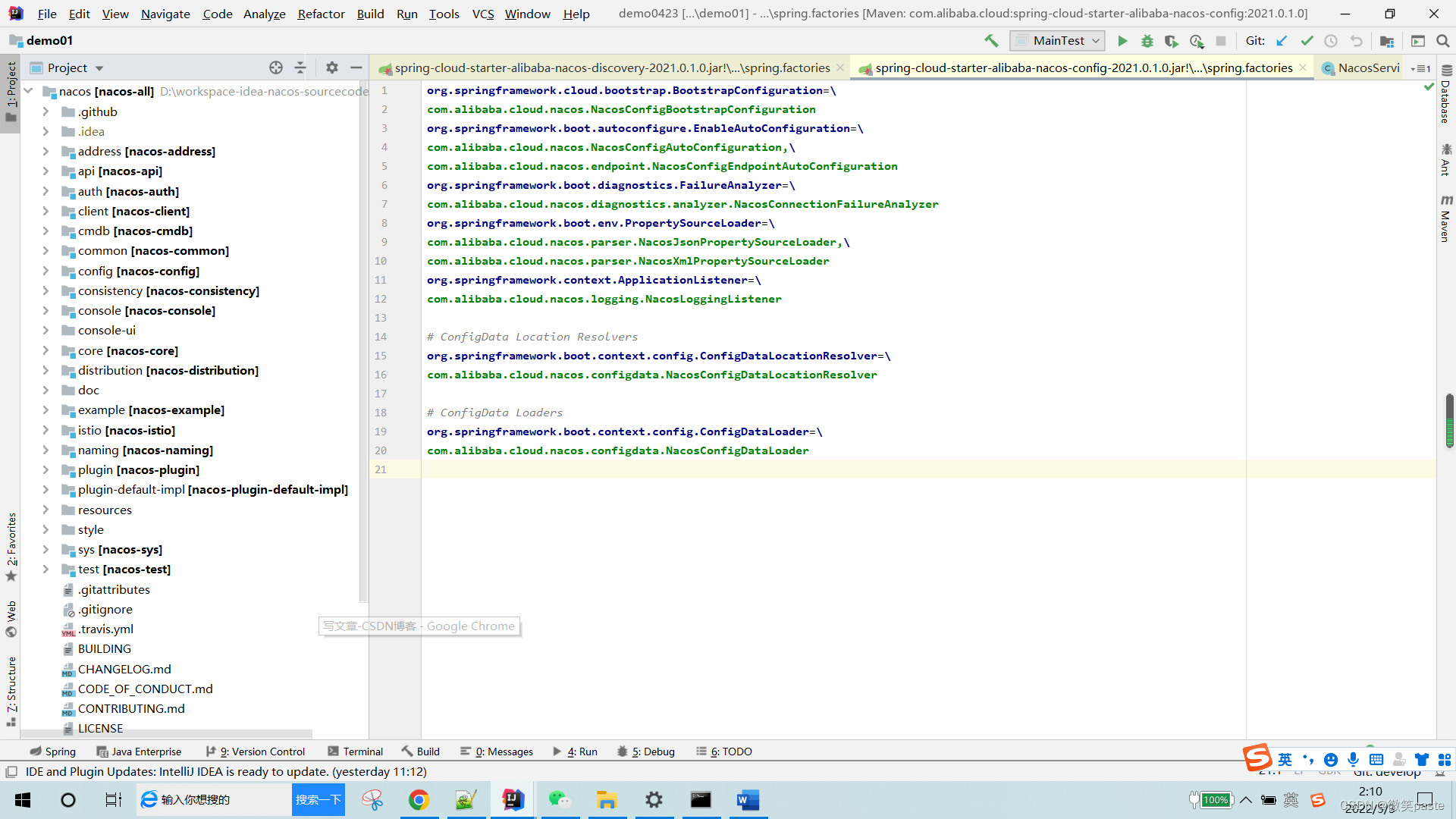Open the Spring tool window

tap(53, 752)
